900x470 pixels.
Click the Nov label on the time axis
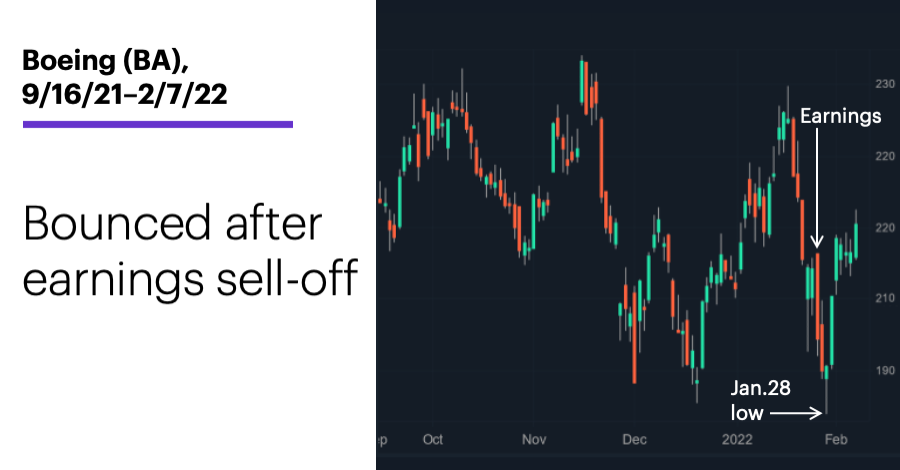coord(534,440)
